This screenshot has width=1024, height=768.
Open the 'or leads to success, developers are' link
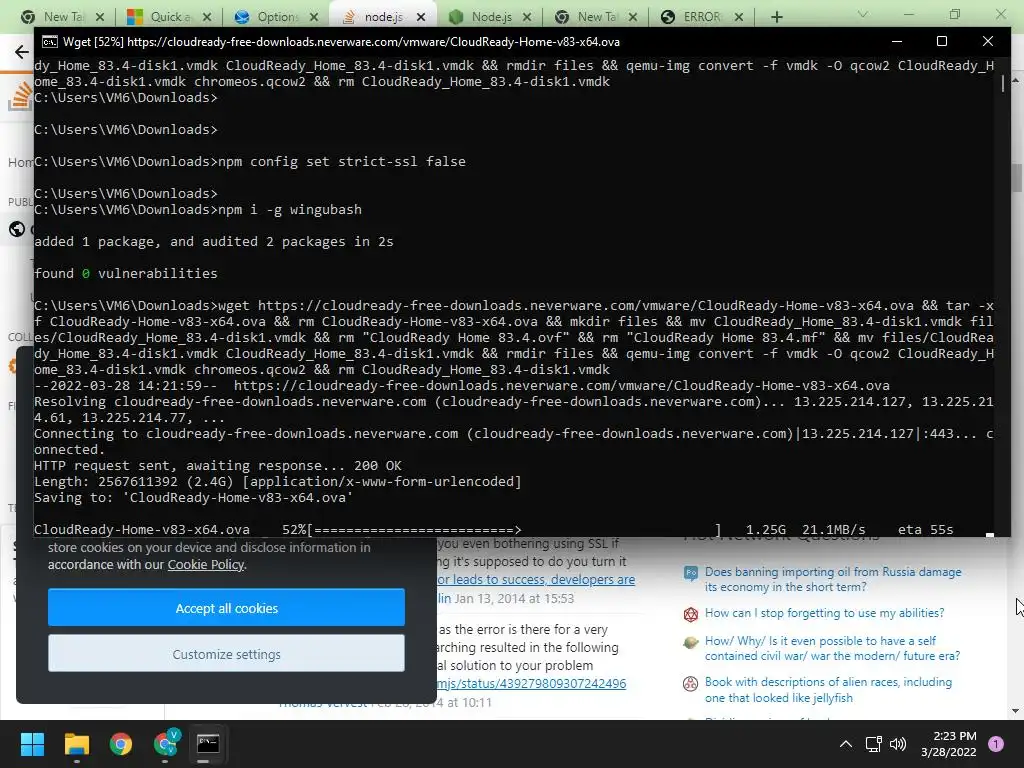pyautogui.click(x=536, y=580)
